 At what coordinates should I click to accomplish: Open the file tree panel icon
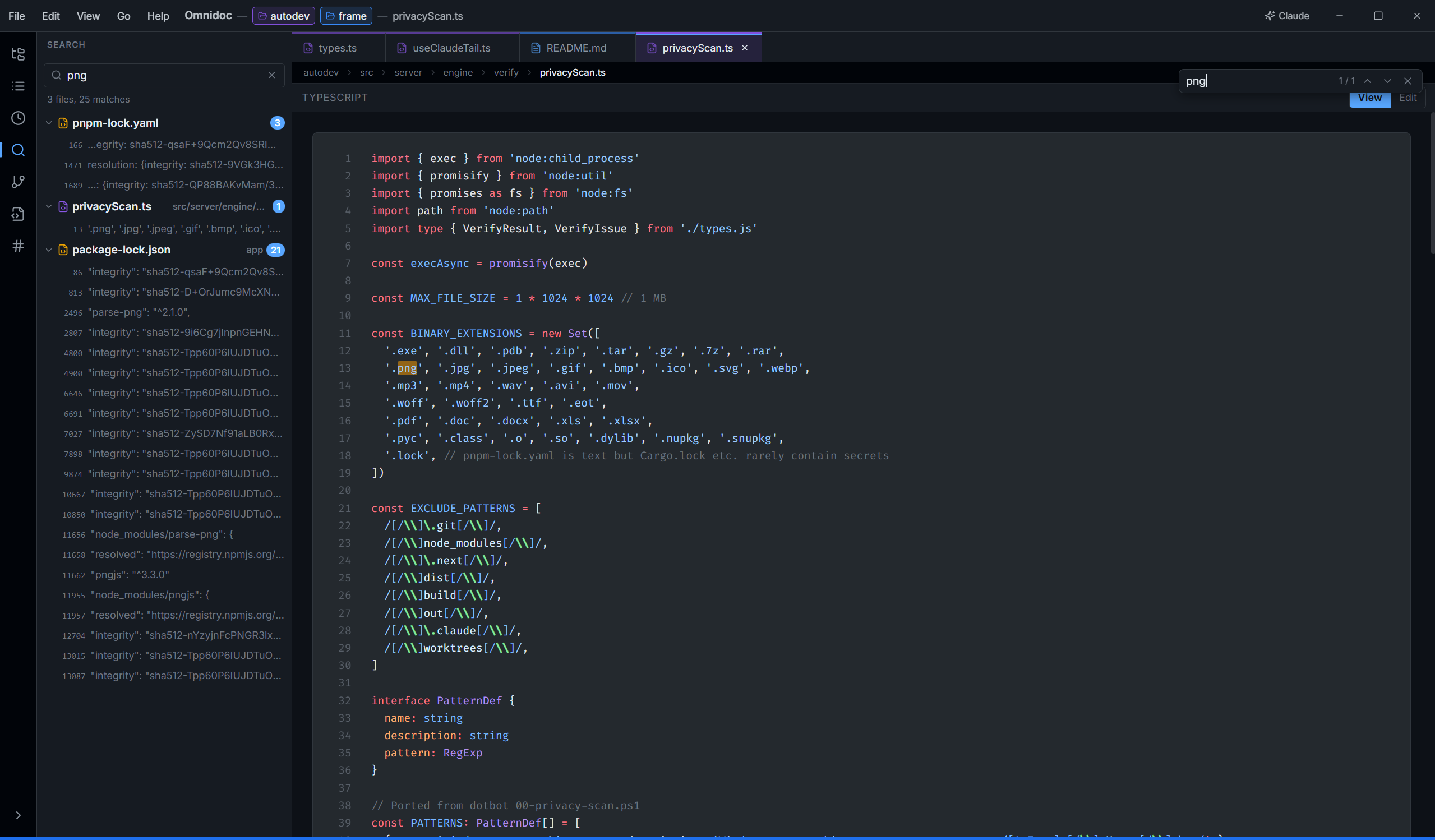(18, 54)
